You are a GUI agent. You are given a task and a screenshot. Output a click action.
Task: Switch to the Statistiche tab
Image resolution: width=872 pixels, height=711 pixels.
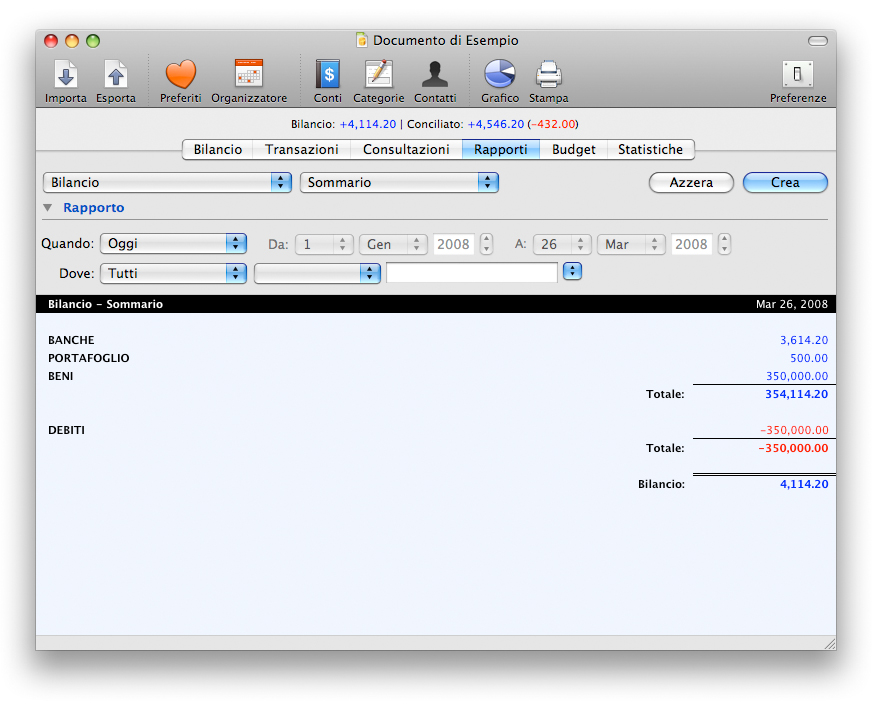point(651,150)
